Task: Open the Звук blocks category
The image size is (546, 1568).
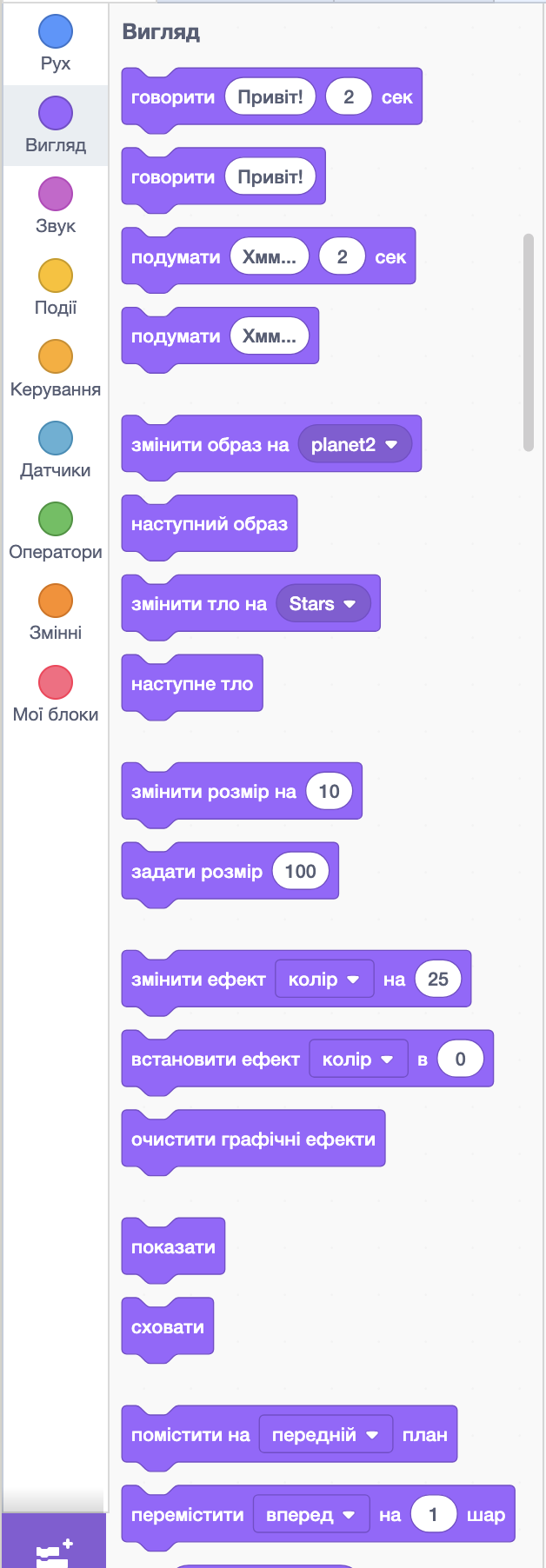Action: coord(56,195)
